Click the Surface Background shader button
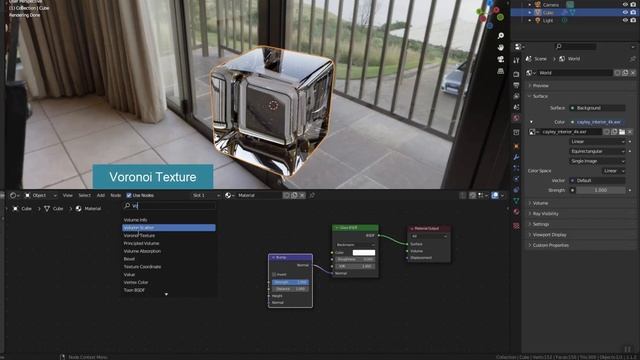Image resolution: width=640 pixels, height=360 pixels. tap(597, 108)
